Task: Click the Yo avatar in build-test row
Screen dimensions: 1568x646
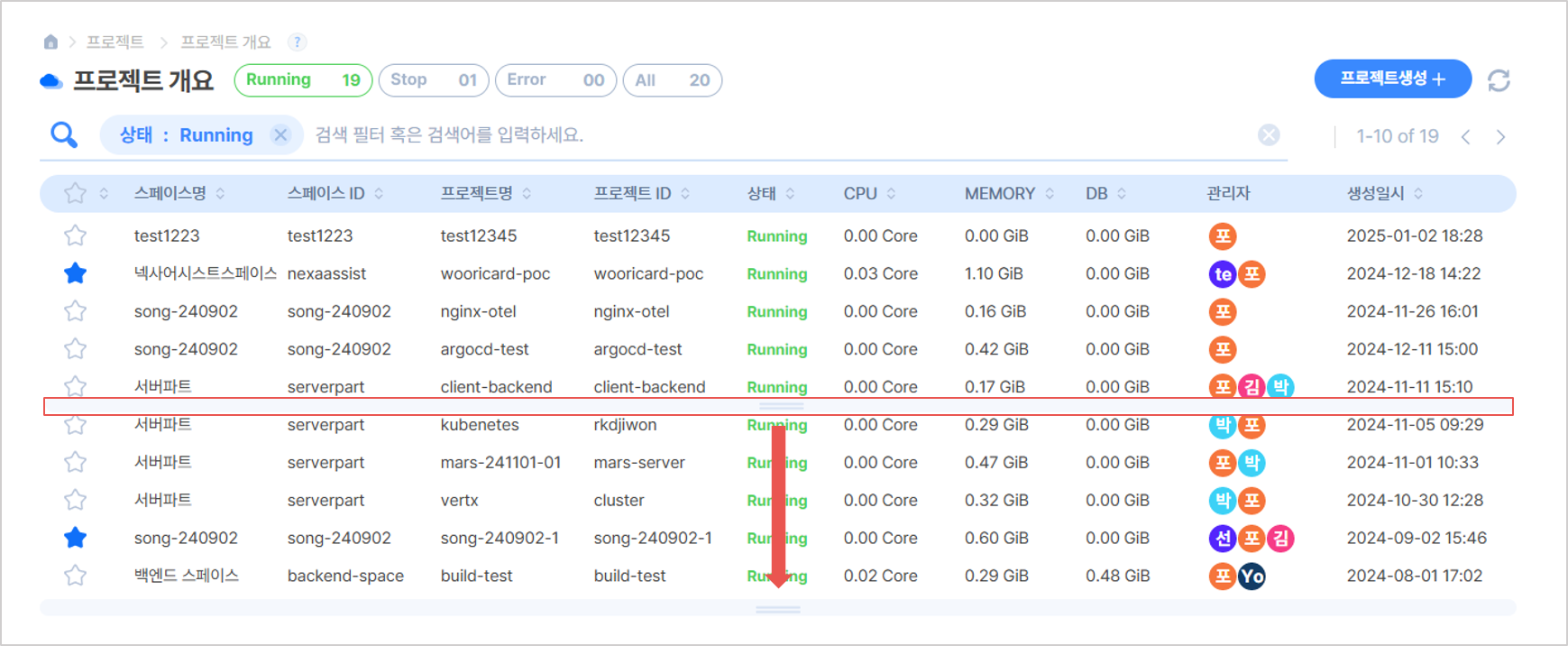Action: click(x=1252, y=576)
